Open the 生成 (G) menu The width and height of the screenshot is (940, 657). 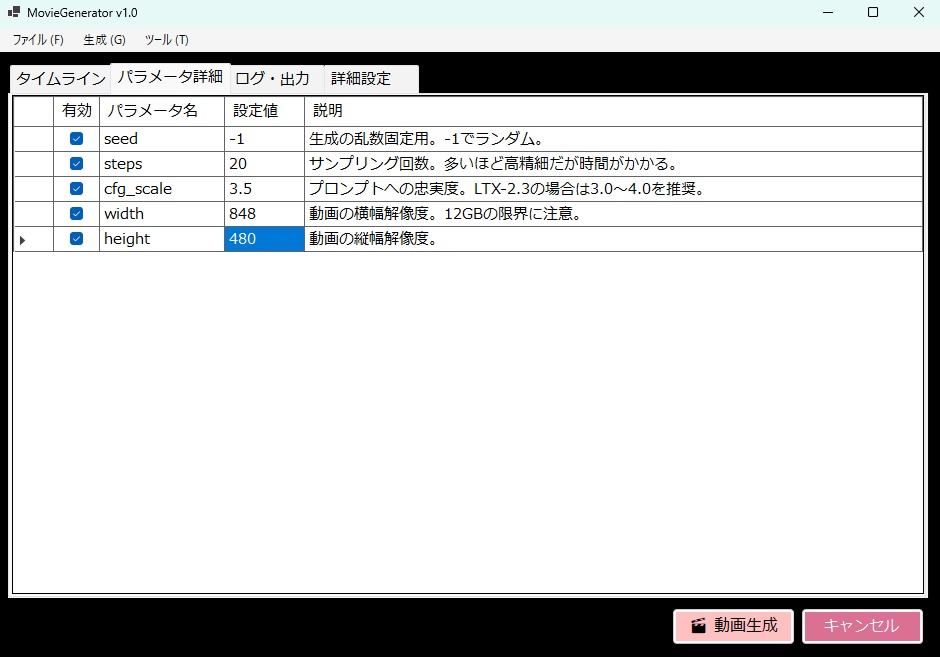(x=104, y=40)
